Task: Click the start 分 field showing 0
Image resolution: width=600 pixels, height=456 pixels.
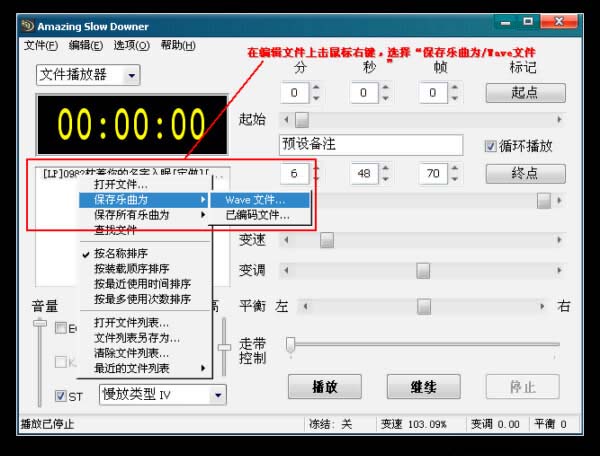Action: [x=295, y=93]
